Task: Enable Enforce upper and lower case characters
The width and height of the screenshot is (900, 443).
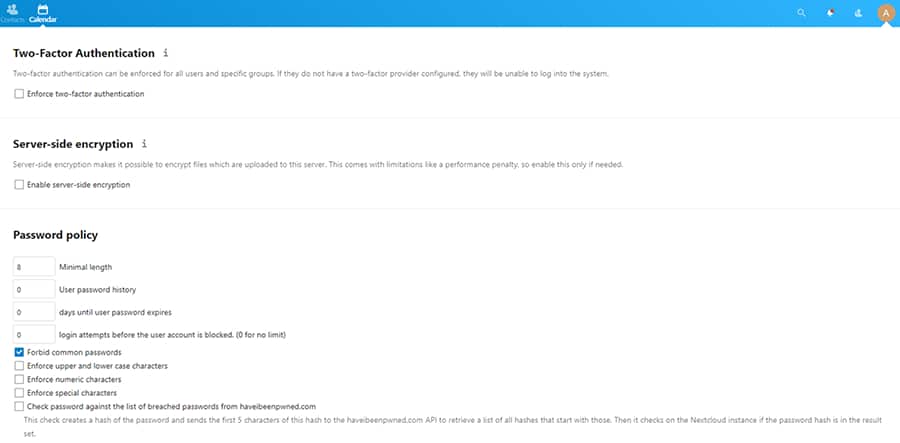Action: click(19, 366)
